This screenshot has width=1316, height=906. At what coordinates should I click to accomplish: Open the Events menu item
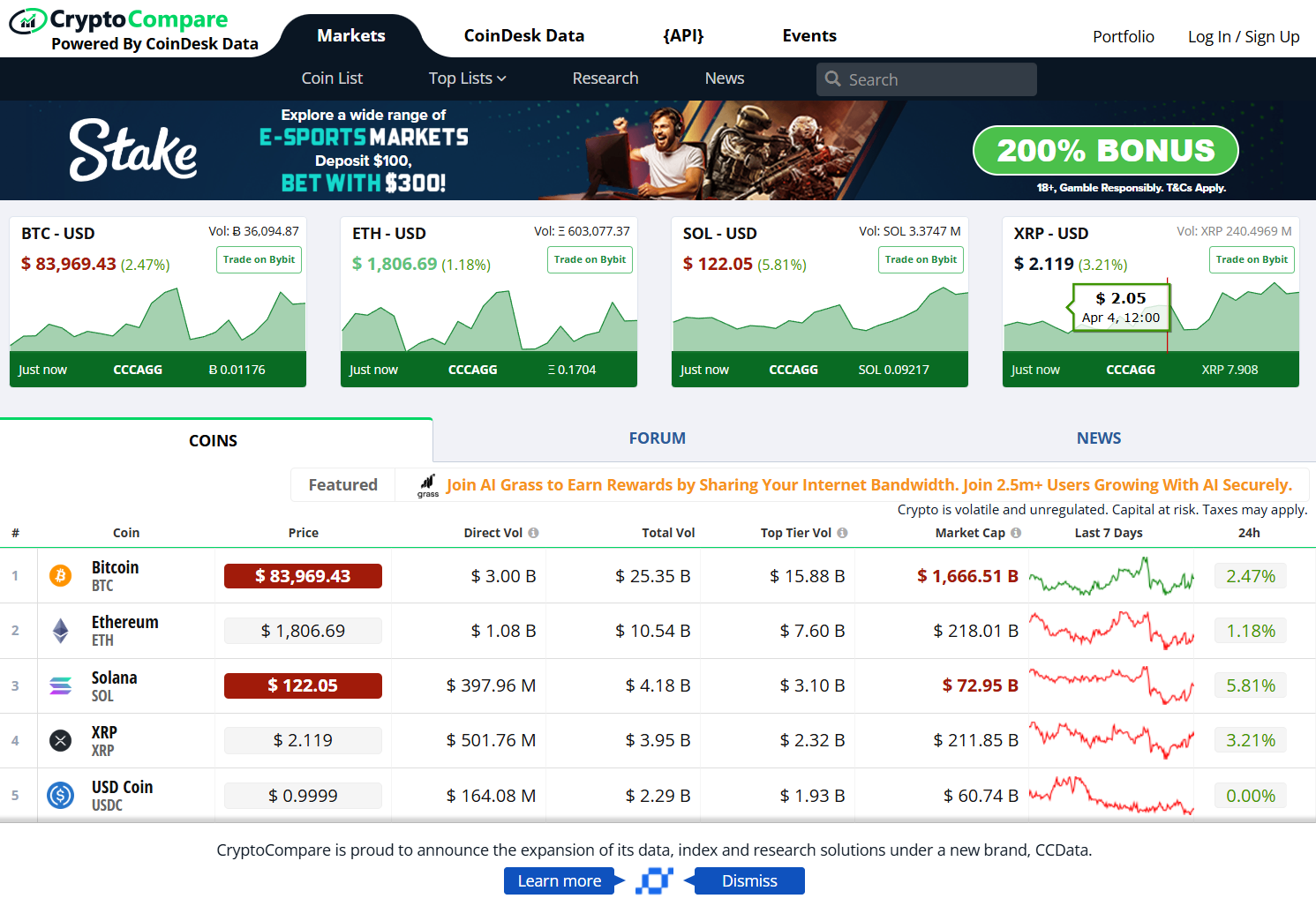click(x=809, y=36)
